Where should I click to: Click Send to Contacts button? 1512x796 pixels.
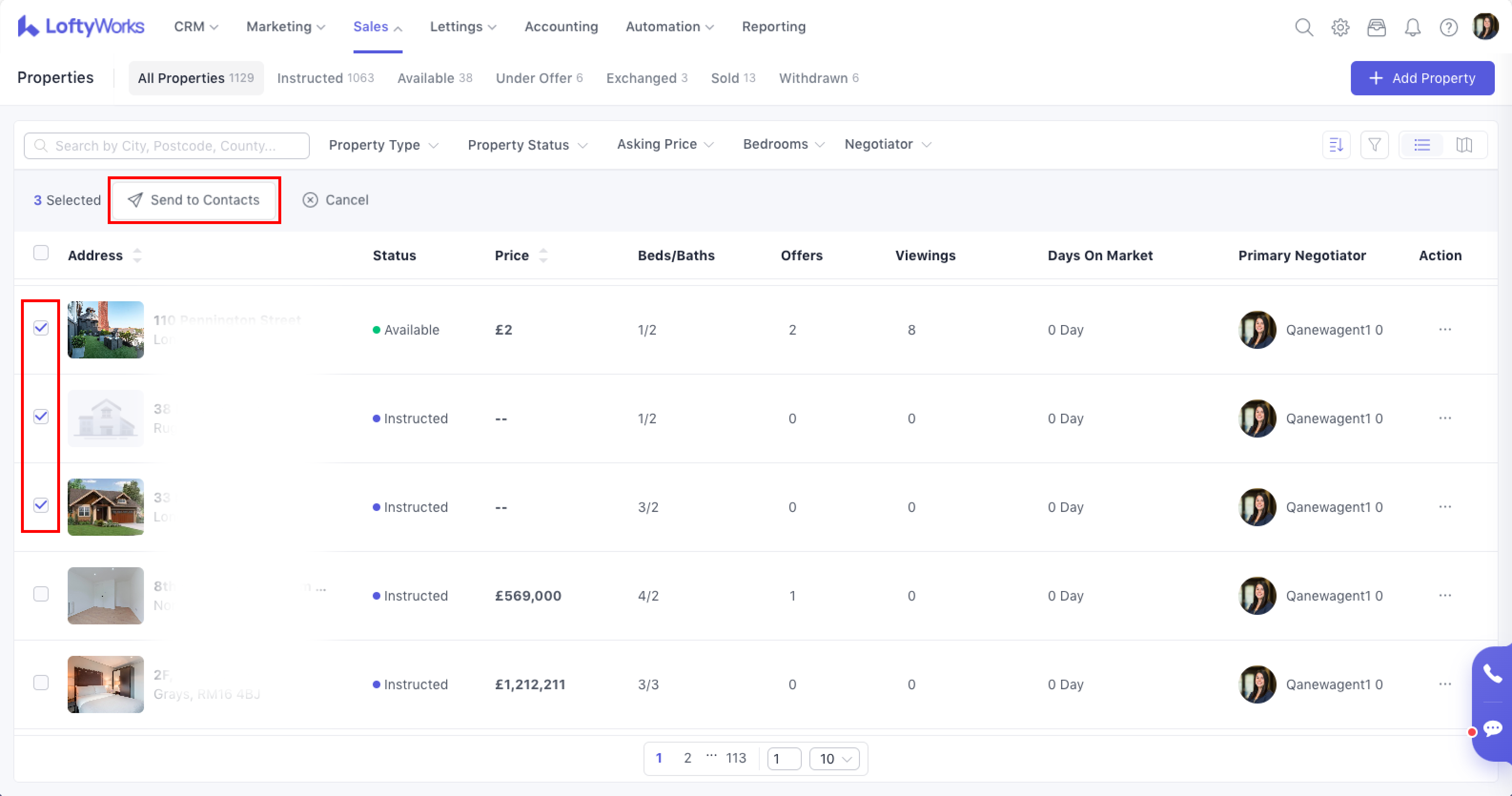click(x=194, y=200)
